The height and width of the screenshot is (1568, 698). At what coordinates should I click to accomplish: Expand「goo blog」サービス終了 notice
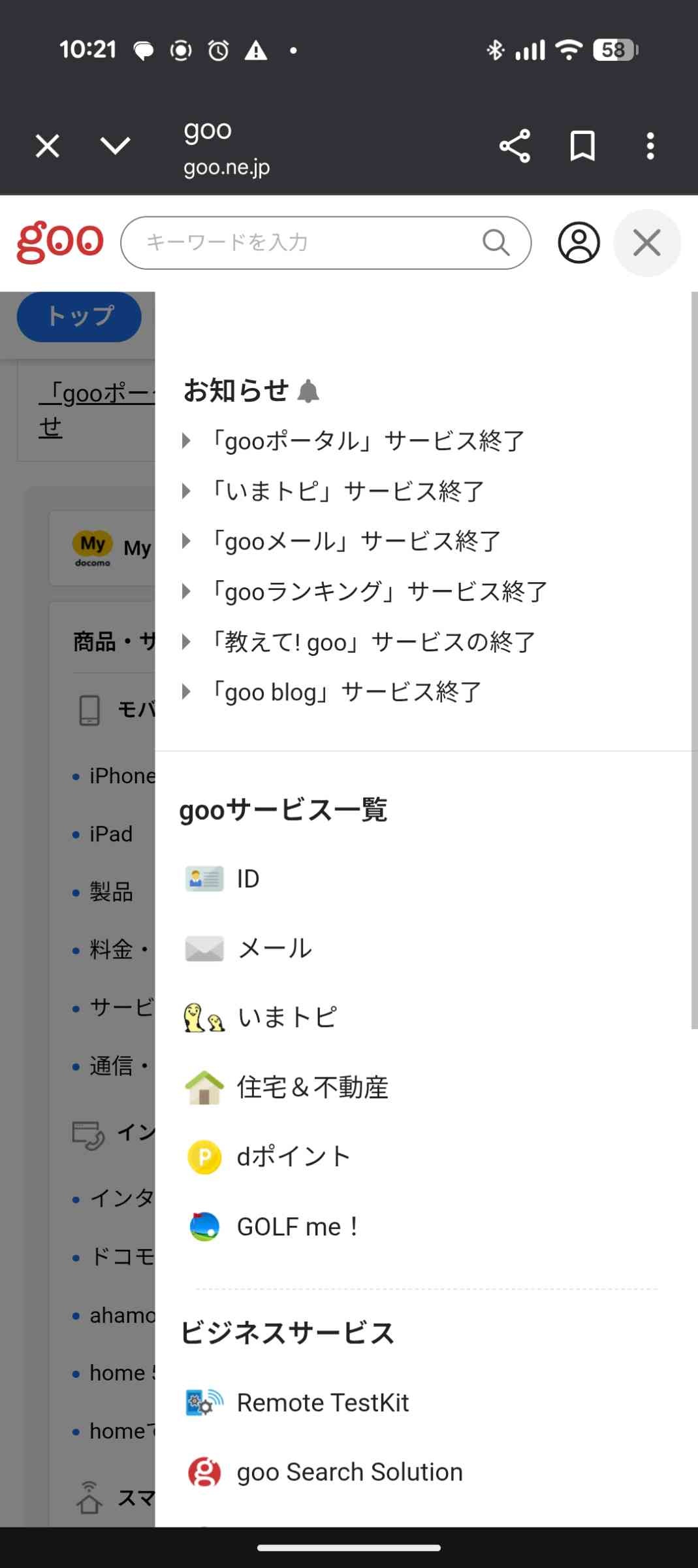pyautogui.click(x=346, y=692)
